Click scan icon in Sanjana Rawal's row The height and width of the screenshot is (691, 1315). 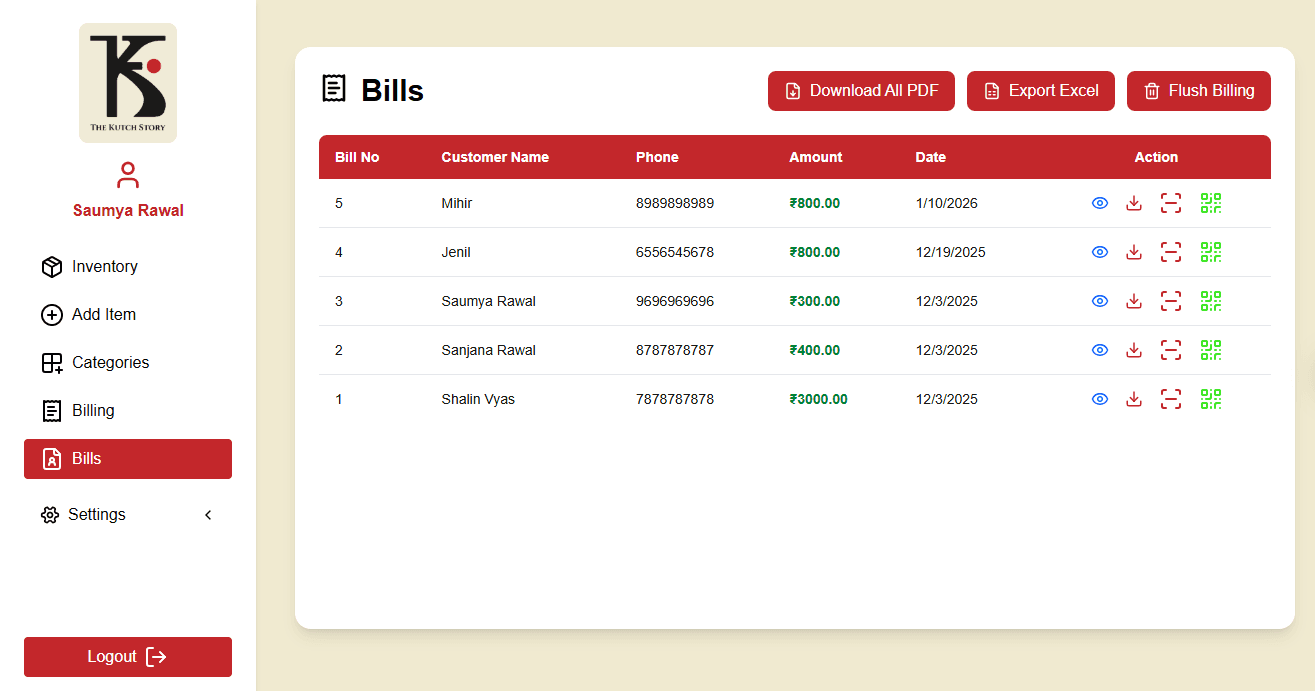tap(1171, 350)
